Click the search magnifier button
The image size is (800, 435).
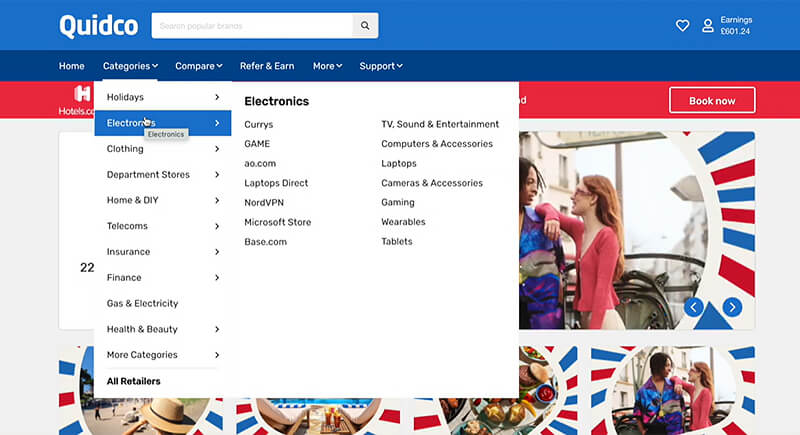coord(365,25)
